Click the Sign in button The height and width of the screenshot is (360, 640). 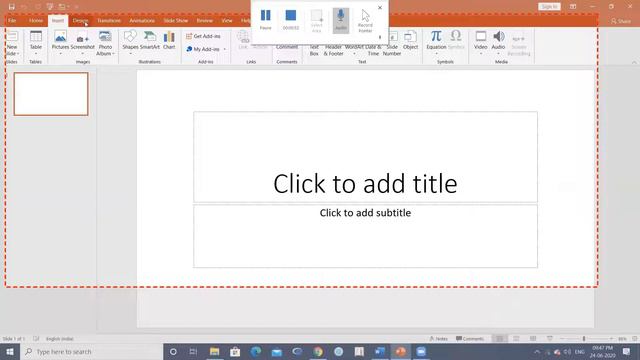[x=549, y=7]
